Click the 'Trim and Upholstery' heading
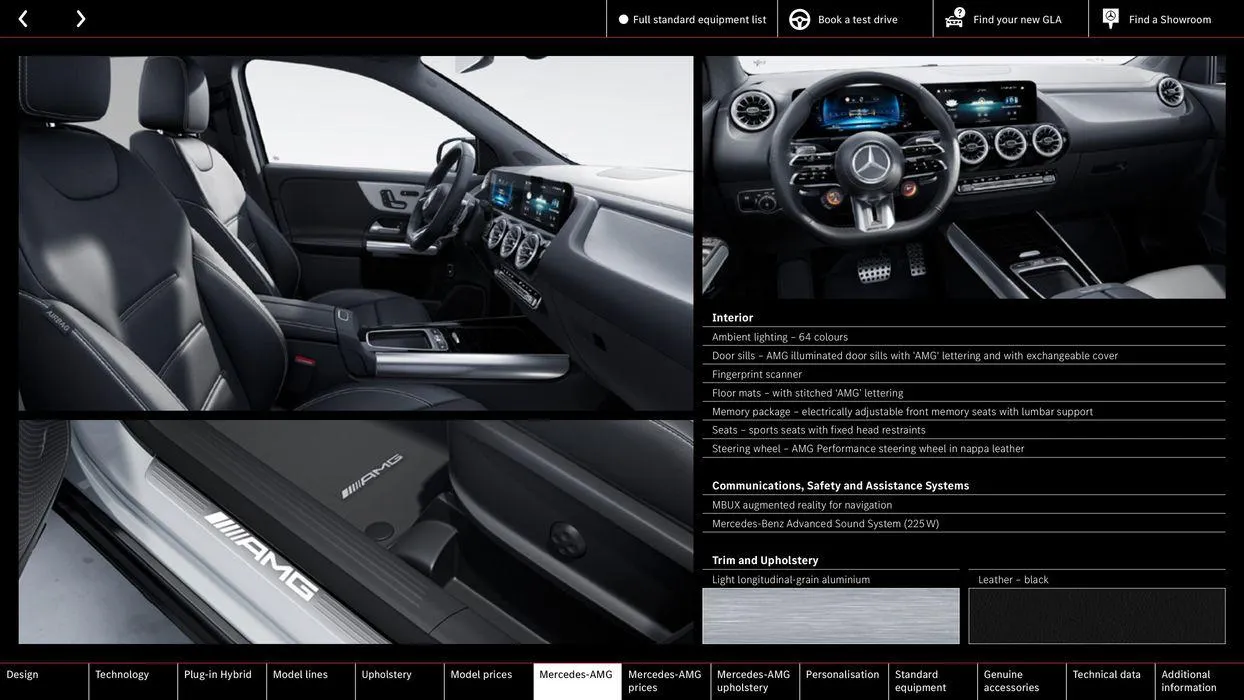This screenshot has width=1244, height=700. coord(765,561)
